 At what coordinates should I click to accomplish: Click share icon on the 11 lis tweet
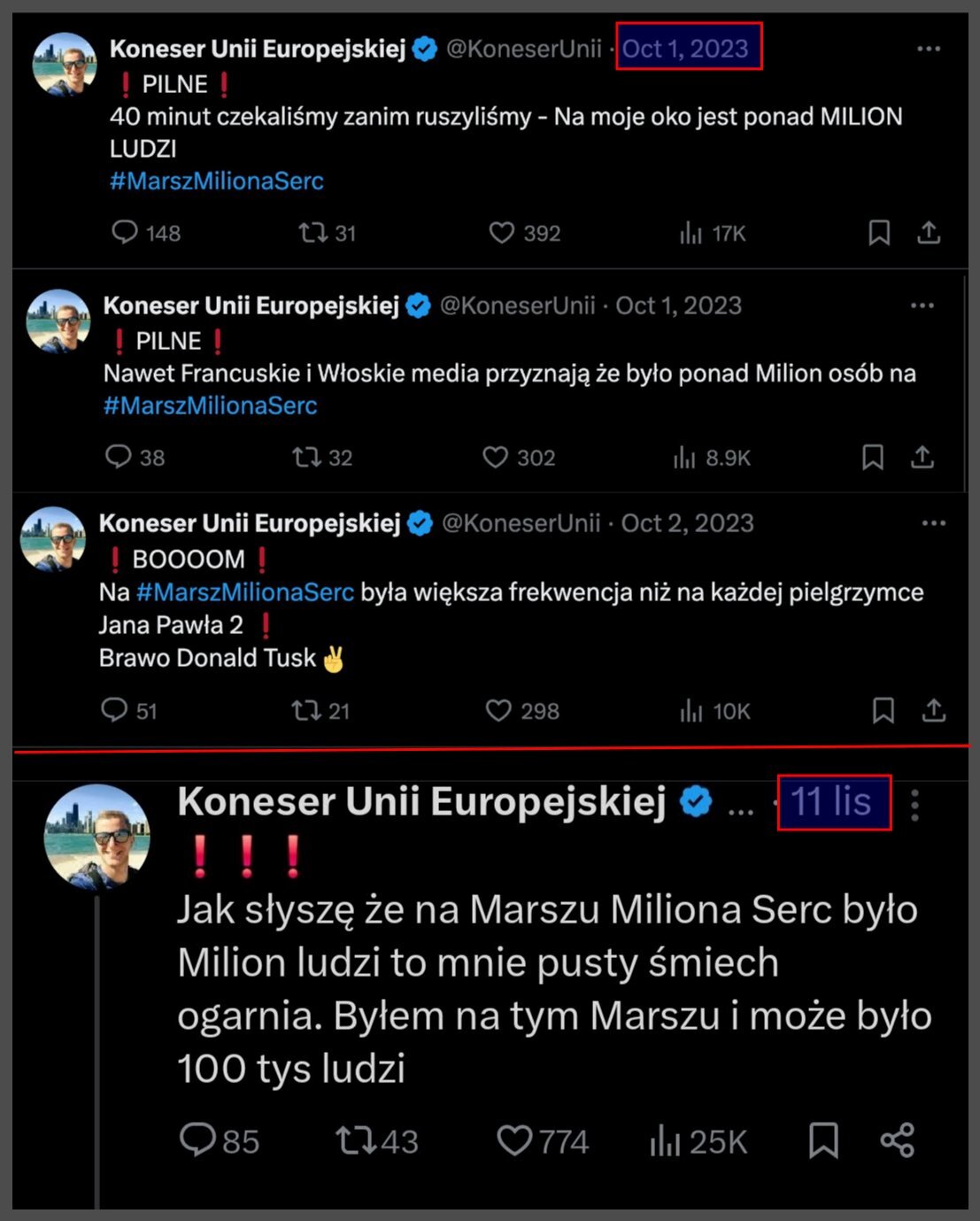coord(897,1140)
